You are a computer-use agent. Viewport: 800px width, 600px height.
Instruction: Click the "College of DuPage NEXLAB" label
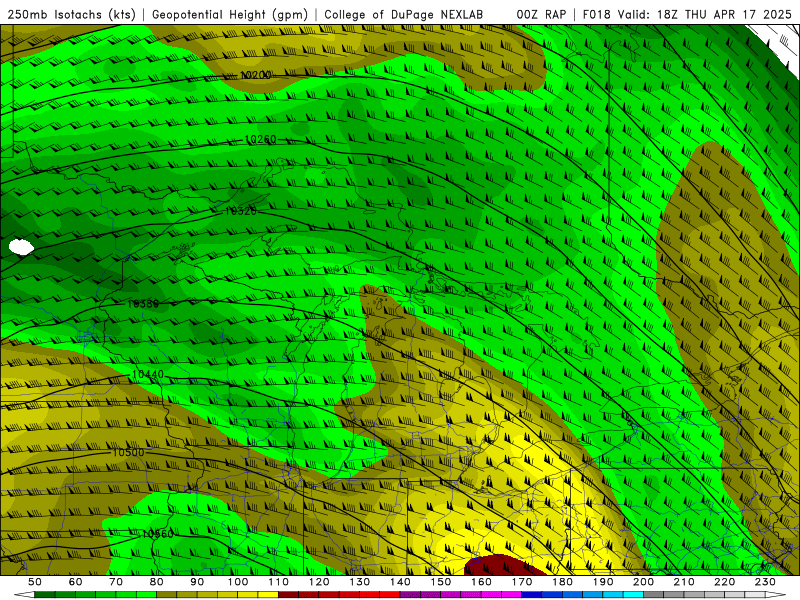404,15
